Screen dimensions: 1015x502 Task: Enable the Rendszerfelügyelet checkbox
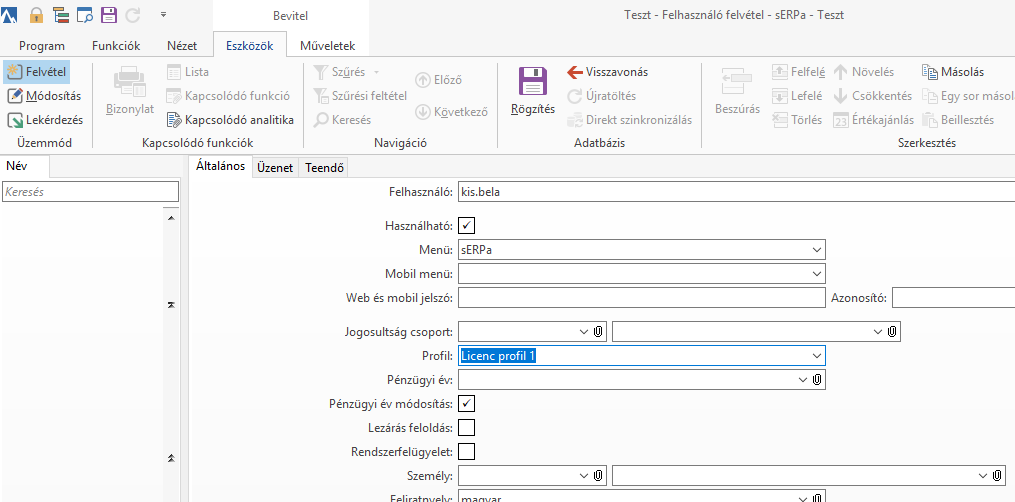coord(467,452)
